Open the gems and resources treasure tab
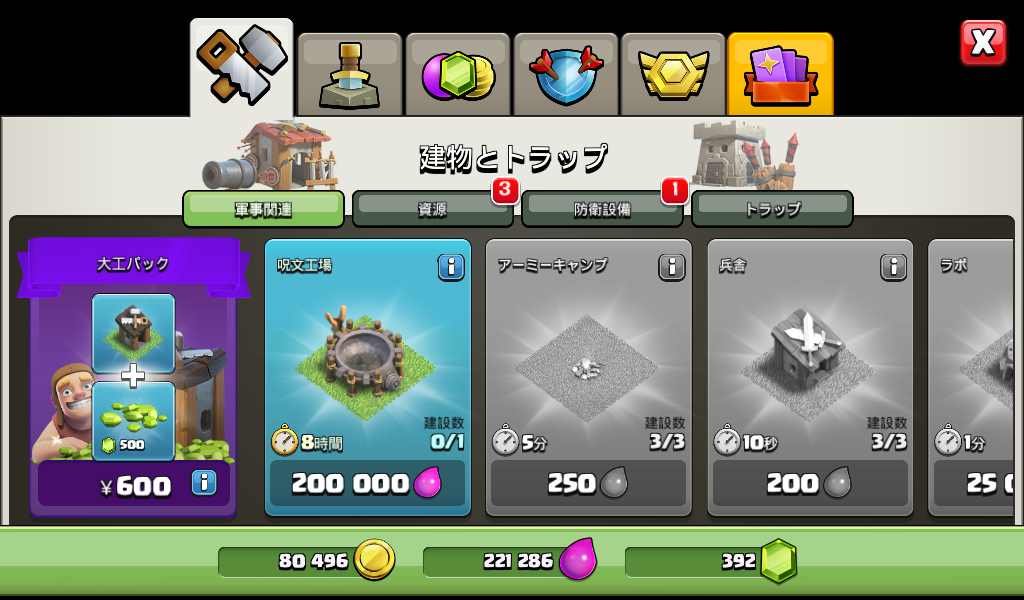1024x600 pixels. pos(458,74)
